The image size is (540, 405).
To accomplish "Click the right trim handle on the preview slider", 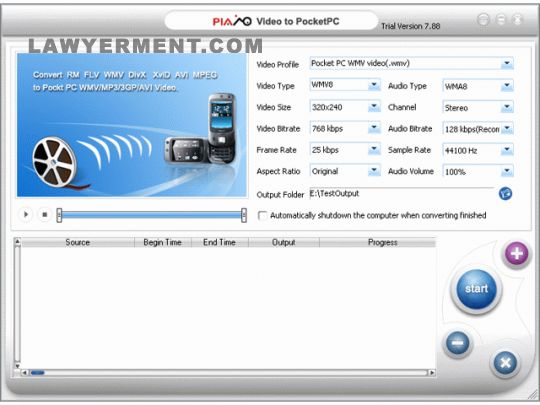I will pos(244,215).
